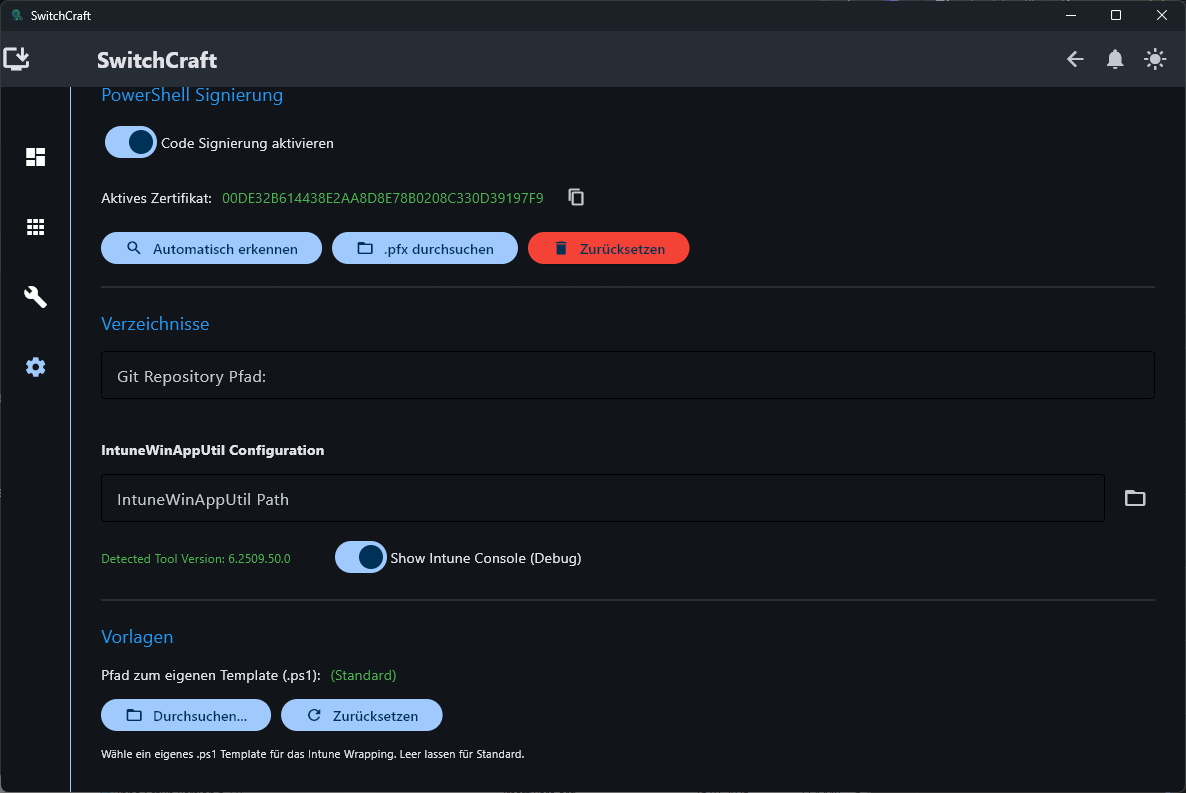Click IntuneWinAppUtil Configuration label
The height and width of the screenshot is (793, 1186).
click(x=213, y=450)
